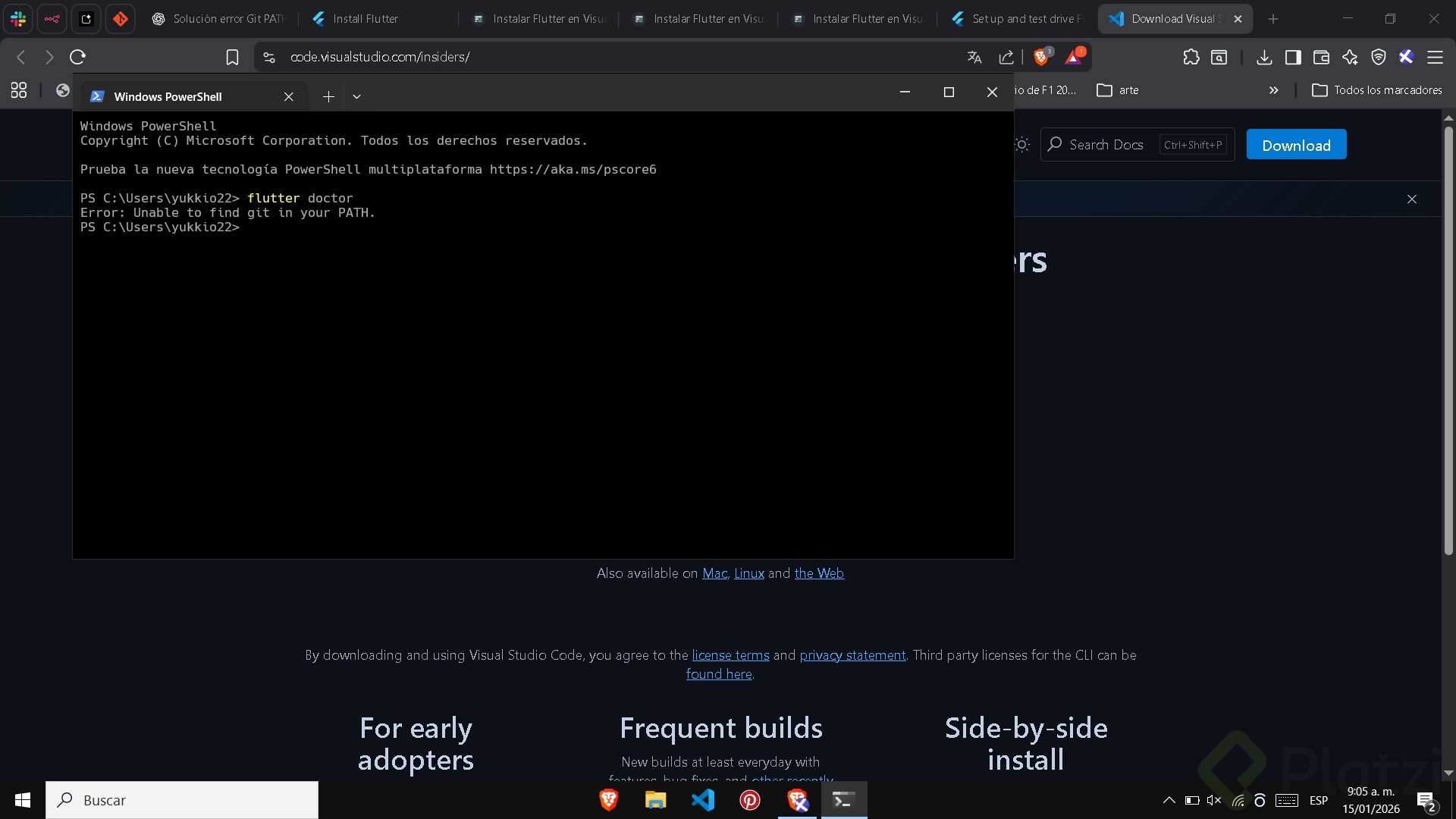Show hidden system tray icons

(x=1169, y=800)
